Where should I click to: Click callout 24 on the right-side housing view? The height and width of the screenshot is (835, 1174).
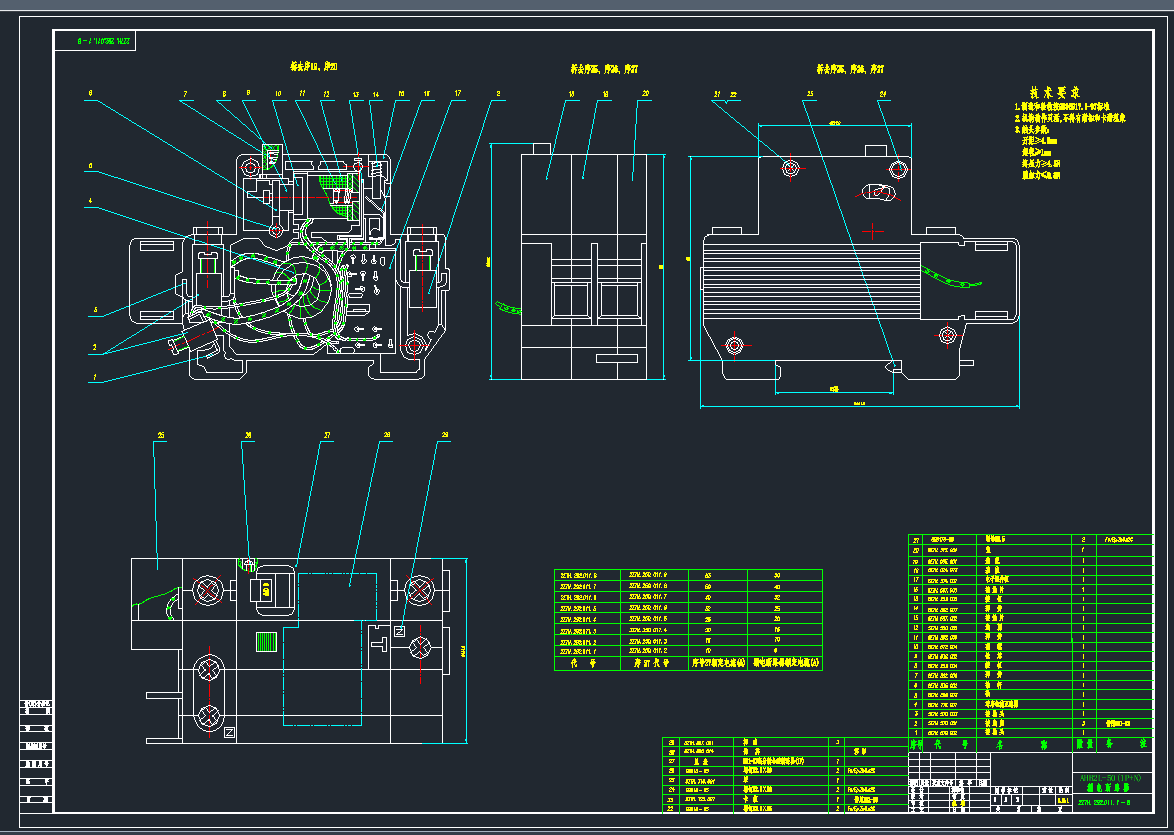(x=881, y=93)
